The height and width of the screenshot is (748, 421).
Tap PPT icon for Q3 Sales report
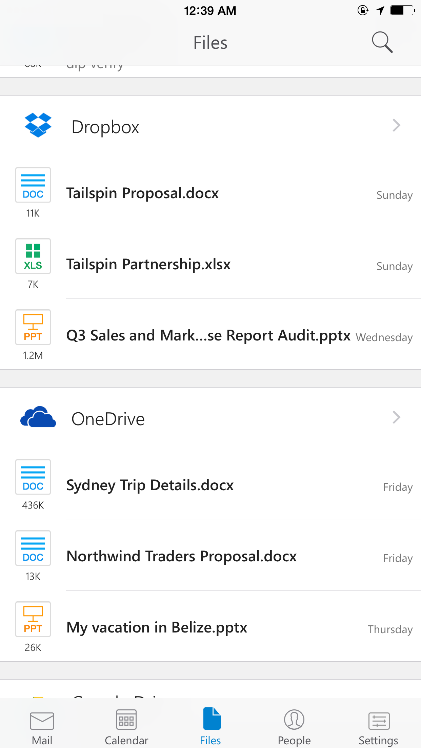(x=33, y=327)
